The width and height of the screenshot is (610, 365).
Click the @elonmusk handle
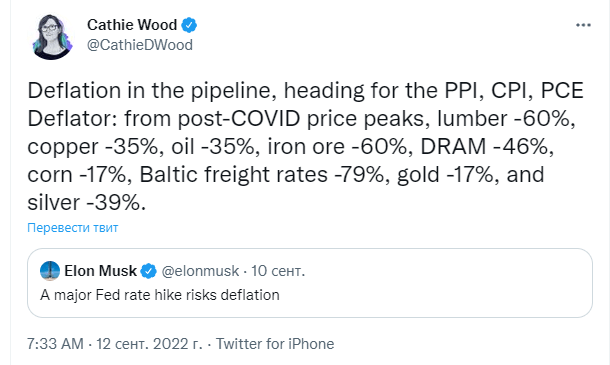(x=200, y=271)
